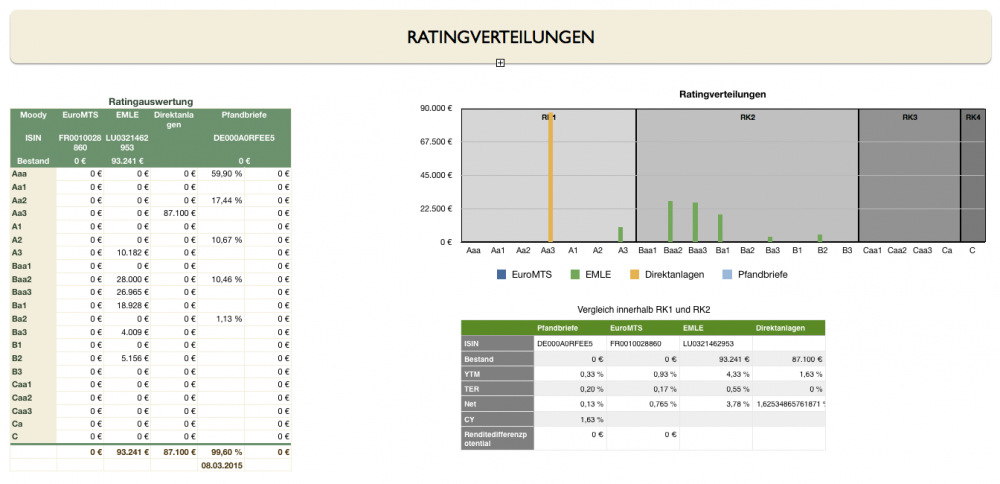
Task: Select the RATINGVERTEILUNGEN title banner
Action: click(x=501, y=37)
